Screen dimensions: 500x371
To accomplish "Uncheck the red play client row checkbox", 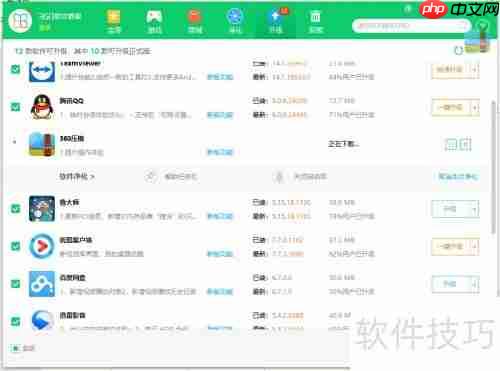I will [15, 246].
